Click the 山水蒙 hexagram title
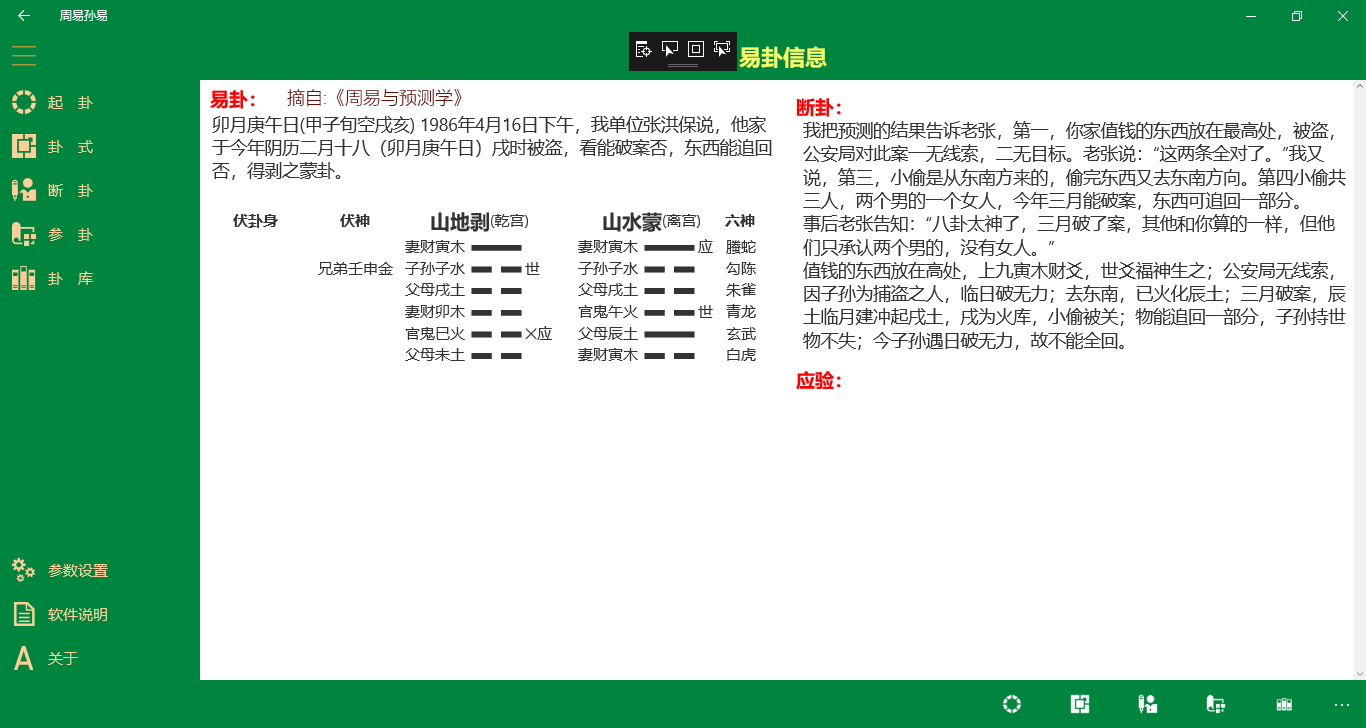Viewport: 1366px width, 728px height. pos(632,222)
